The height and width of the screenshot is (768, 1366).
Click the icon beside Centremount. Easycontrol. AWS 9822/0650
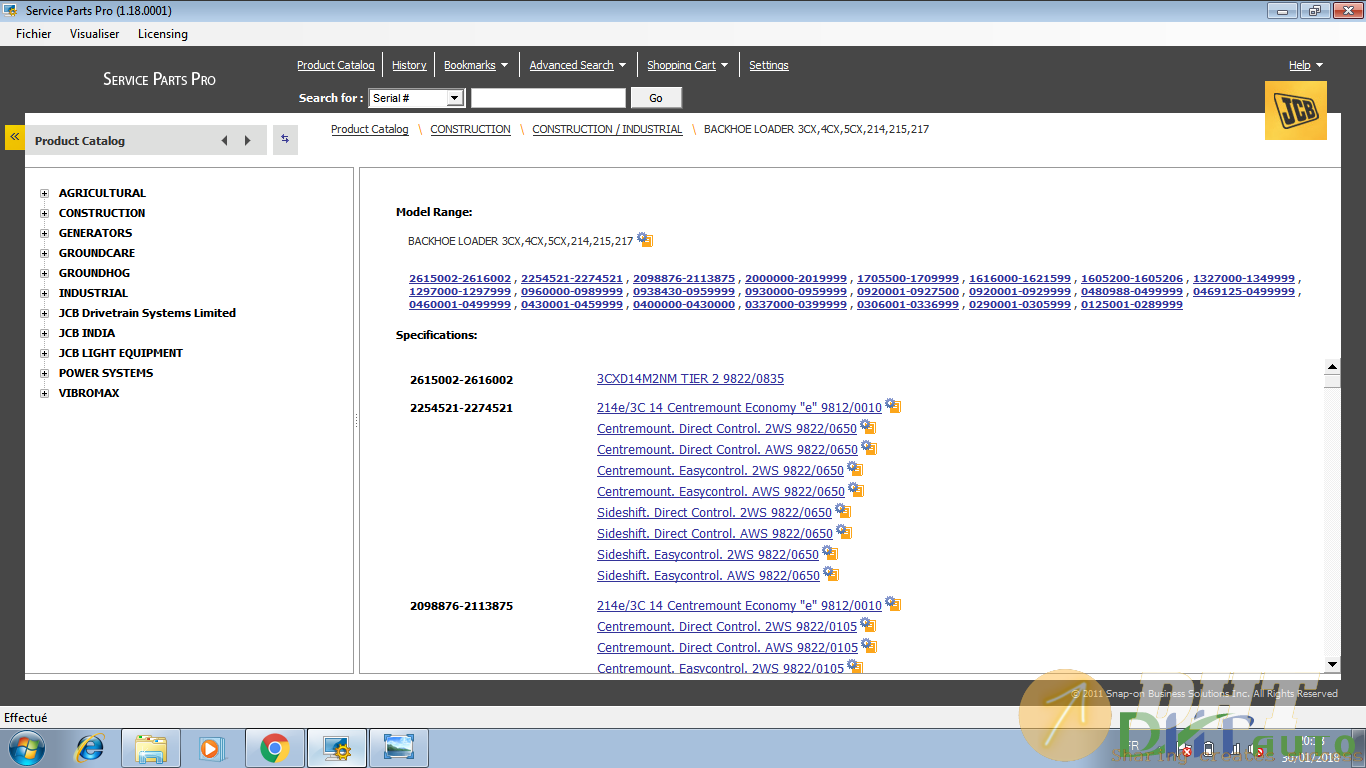(x=856, y=490)
